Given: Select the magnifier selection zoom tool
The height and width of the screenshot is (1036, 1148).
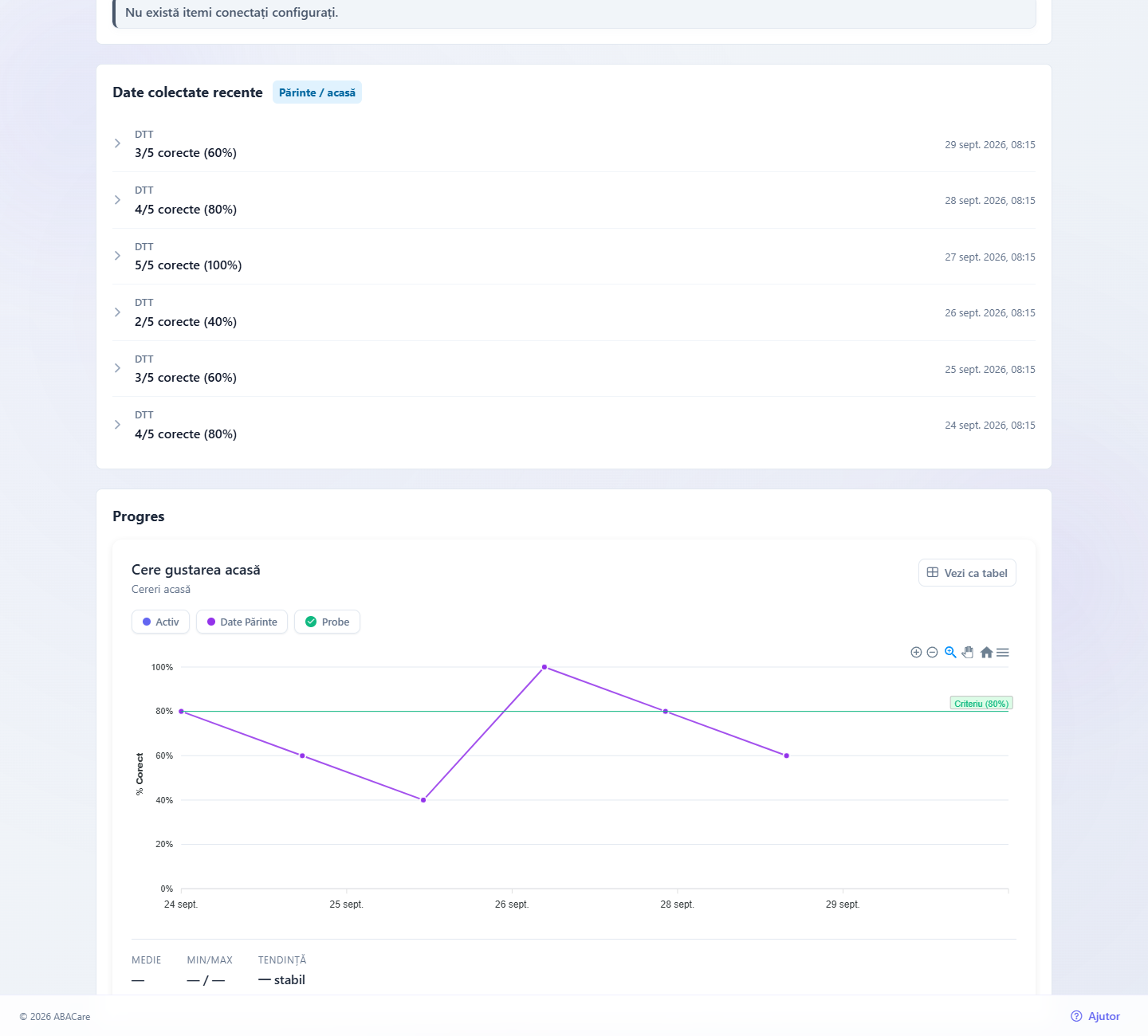Looking at the screenshot, I should pos(950,652).
